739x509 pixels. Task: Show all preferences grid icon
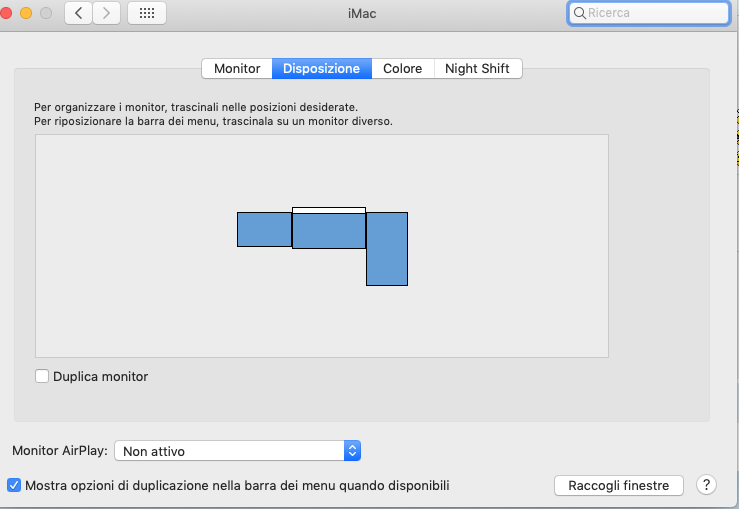147,14
